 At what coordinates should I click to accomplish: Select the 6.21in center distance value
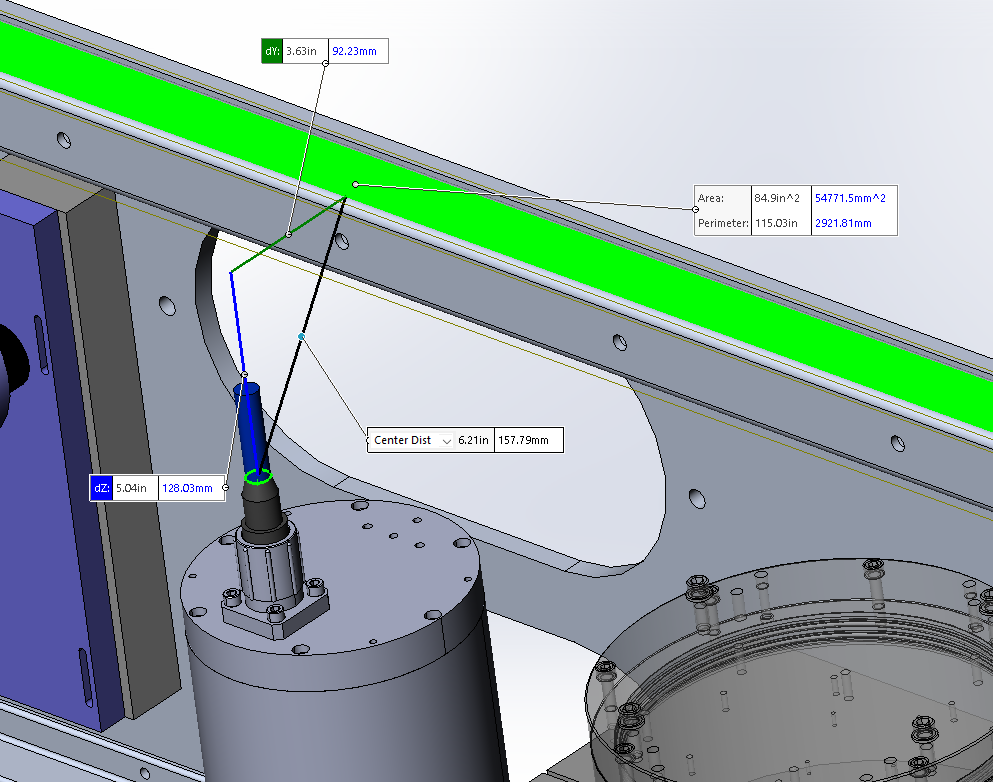(x=473, y=440)
